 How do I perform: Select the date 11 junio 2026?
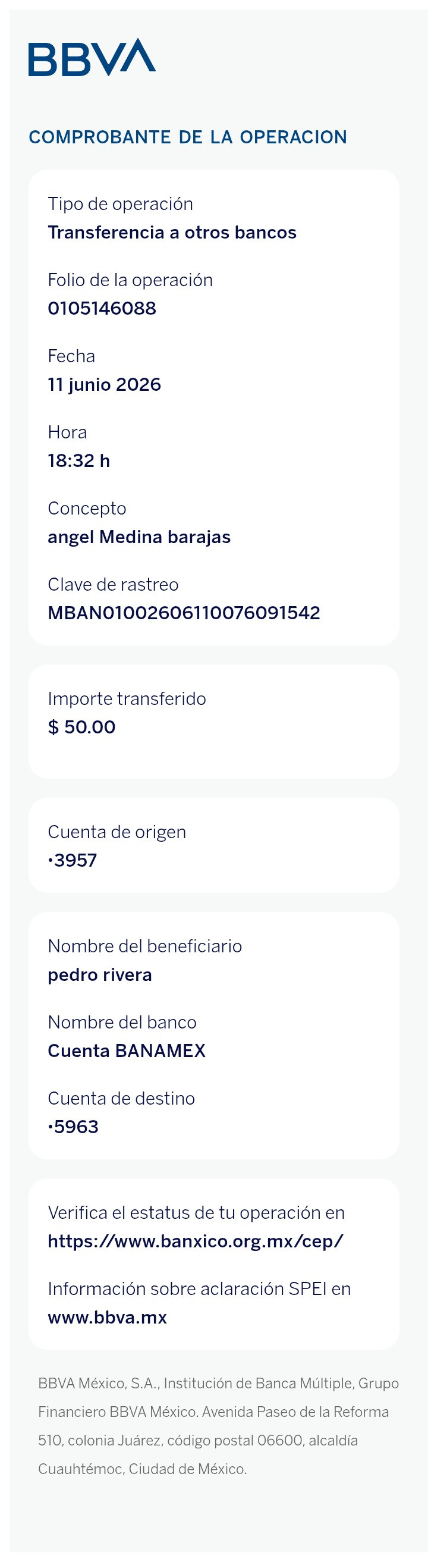104,385
